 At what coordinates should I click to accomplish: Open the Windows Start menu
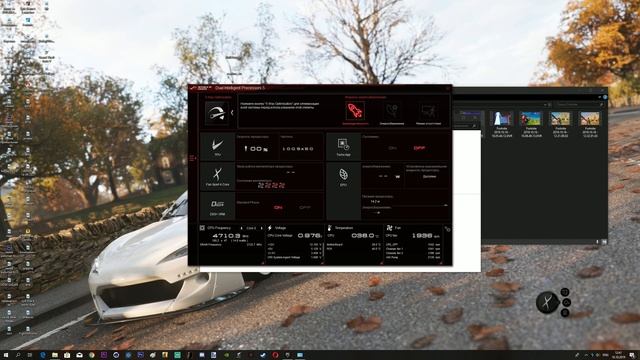[6, 355]
